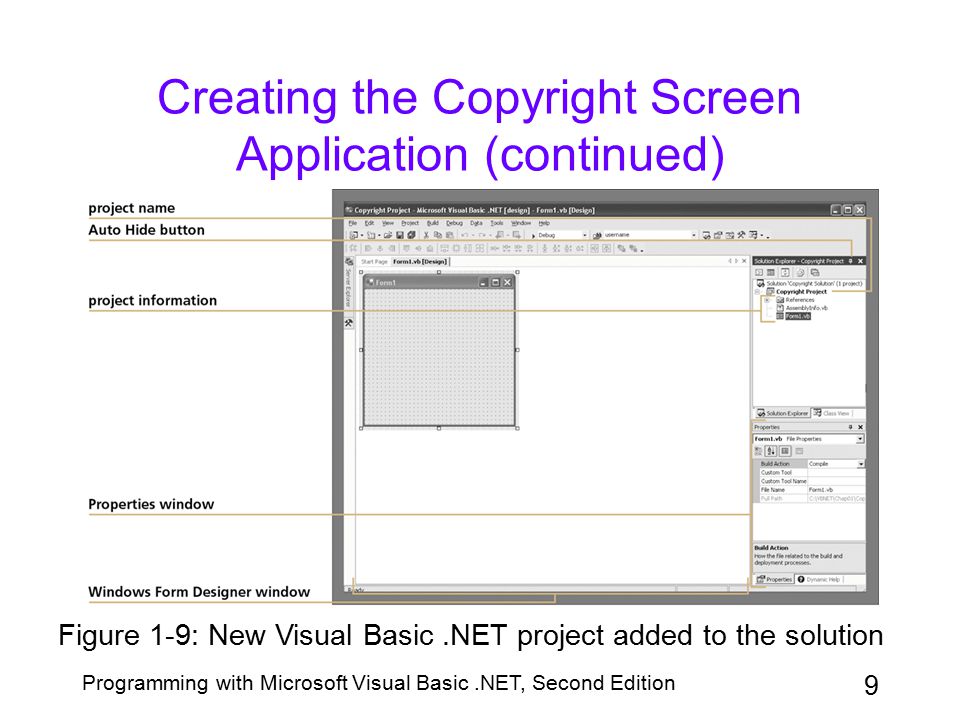
Task: Open the Debug configuration dropdown
Action: (585, 235)
